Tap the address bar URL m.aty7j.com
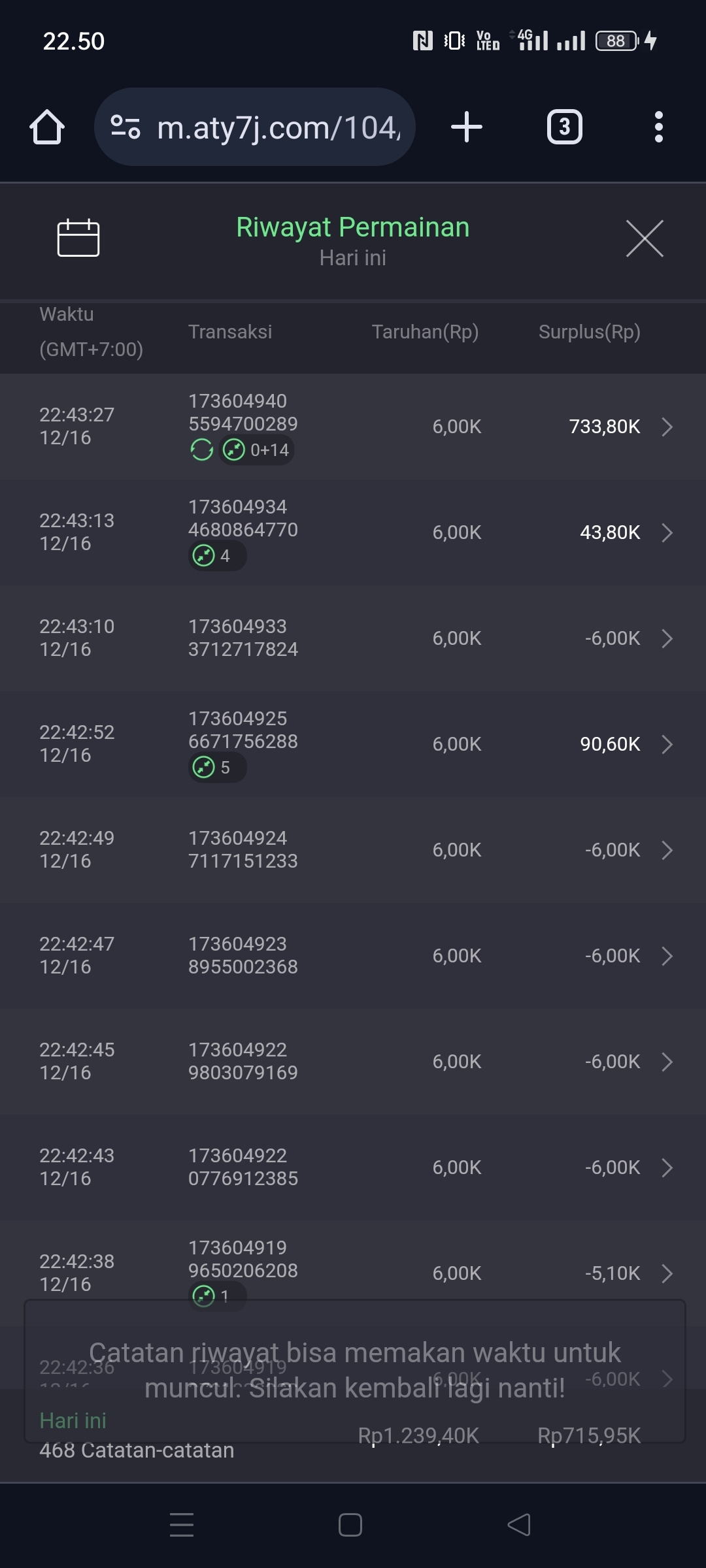Image resolution: width=706 pixels, height=1568 pixels. point(278,127)
